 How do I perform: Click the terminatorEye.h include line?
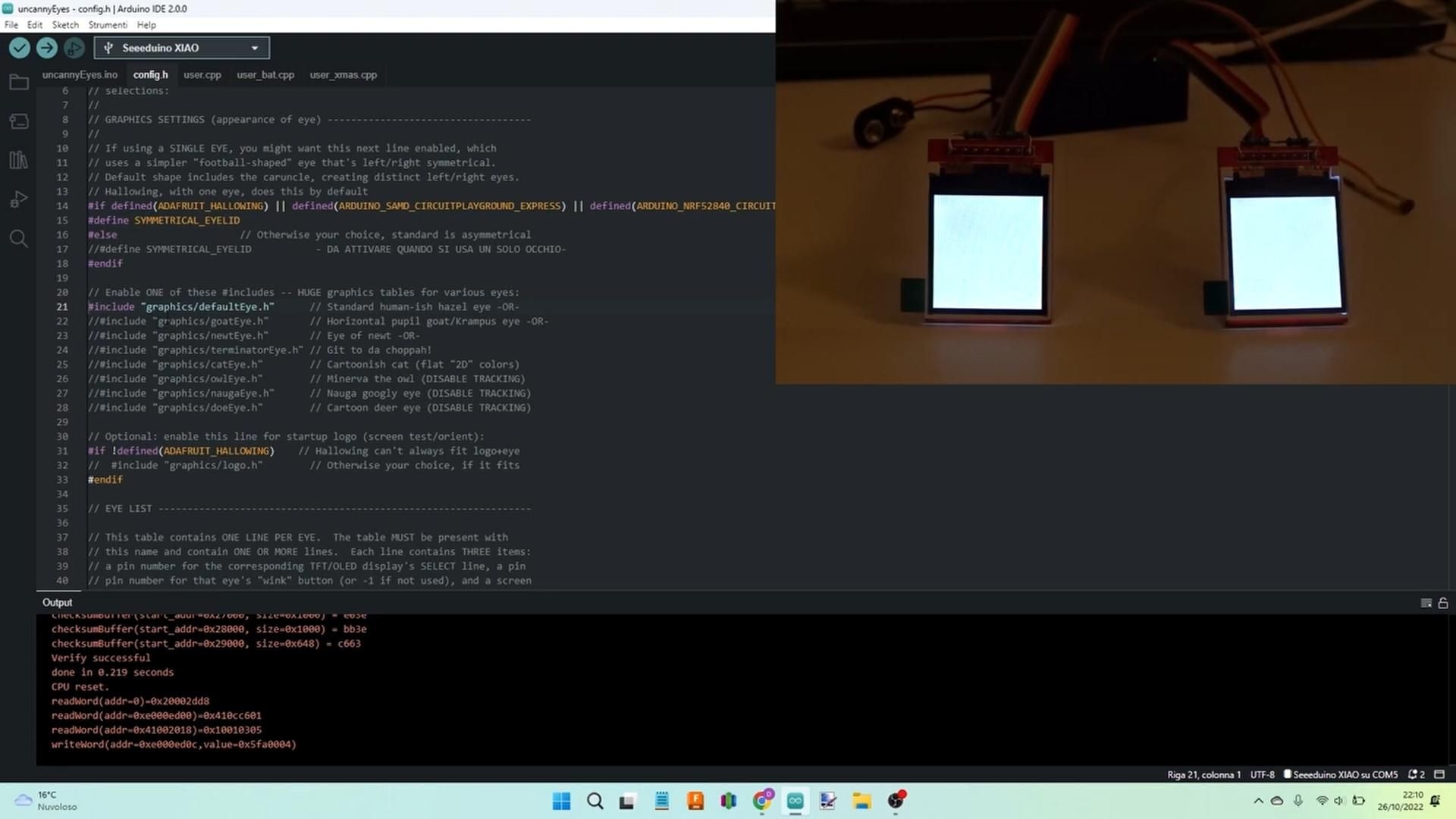click(x=259, y=350)
